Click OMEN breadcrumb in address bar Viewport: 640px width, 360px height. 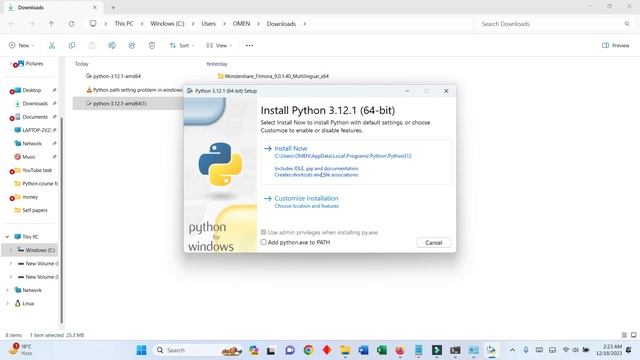(241, 24)
